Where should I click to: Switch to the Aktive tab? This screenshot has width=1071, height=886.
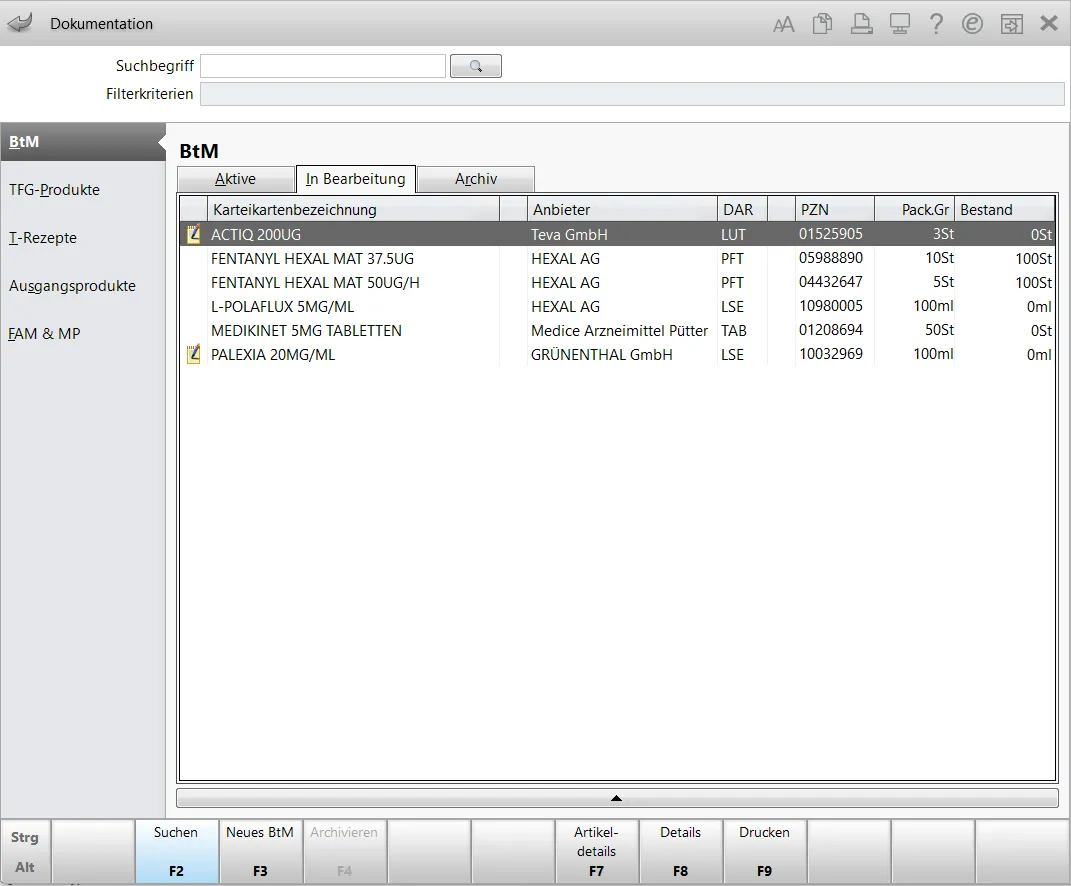click(x=236, y=179)
